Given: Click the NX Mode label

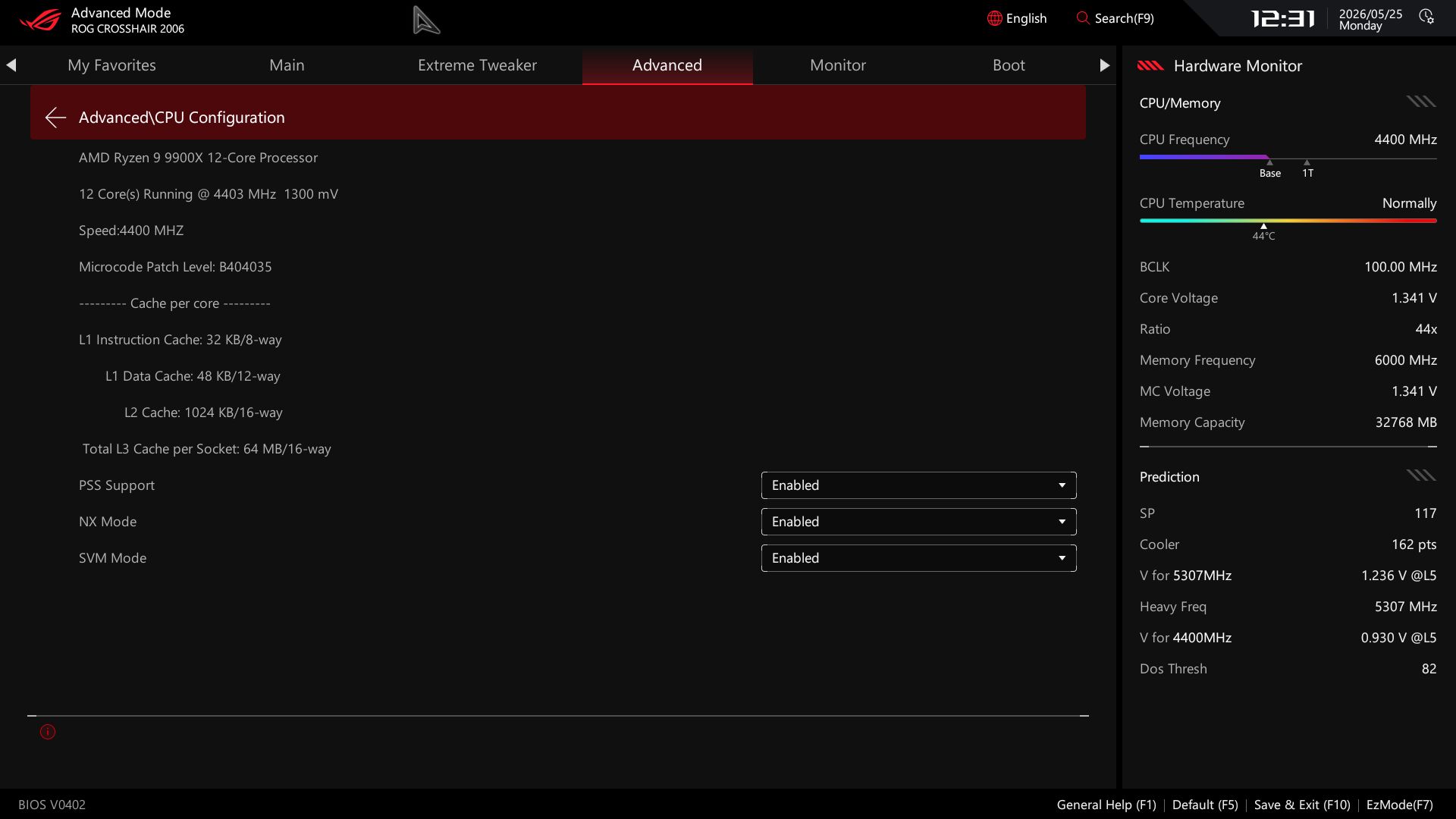Looking at the screenshot, I should pyautogui.click(x=108, y=522).
